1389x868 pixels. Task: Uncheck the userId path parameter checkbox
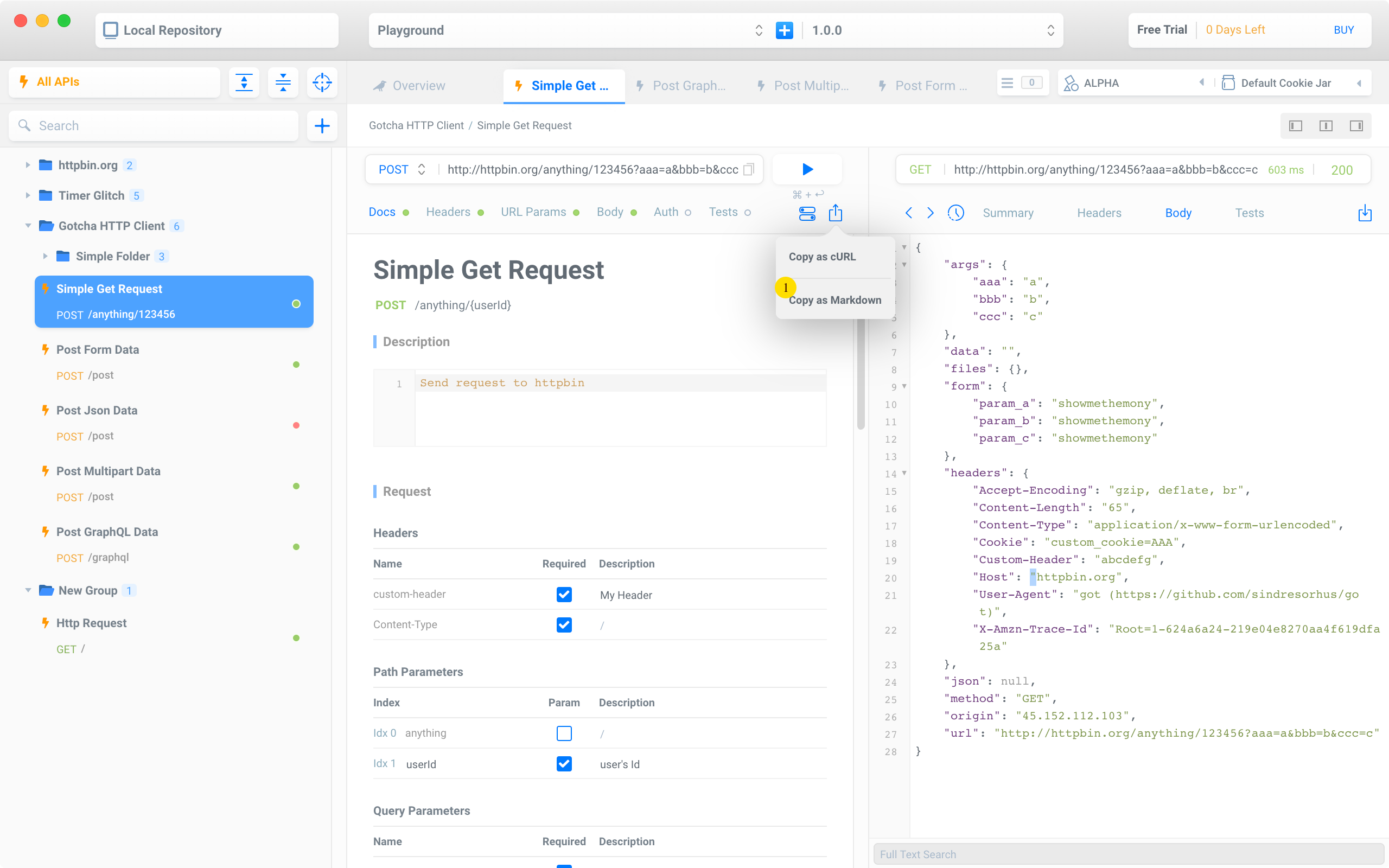tap(564, 763)
